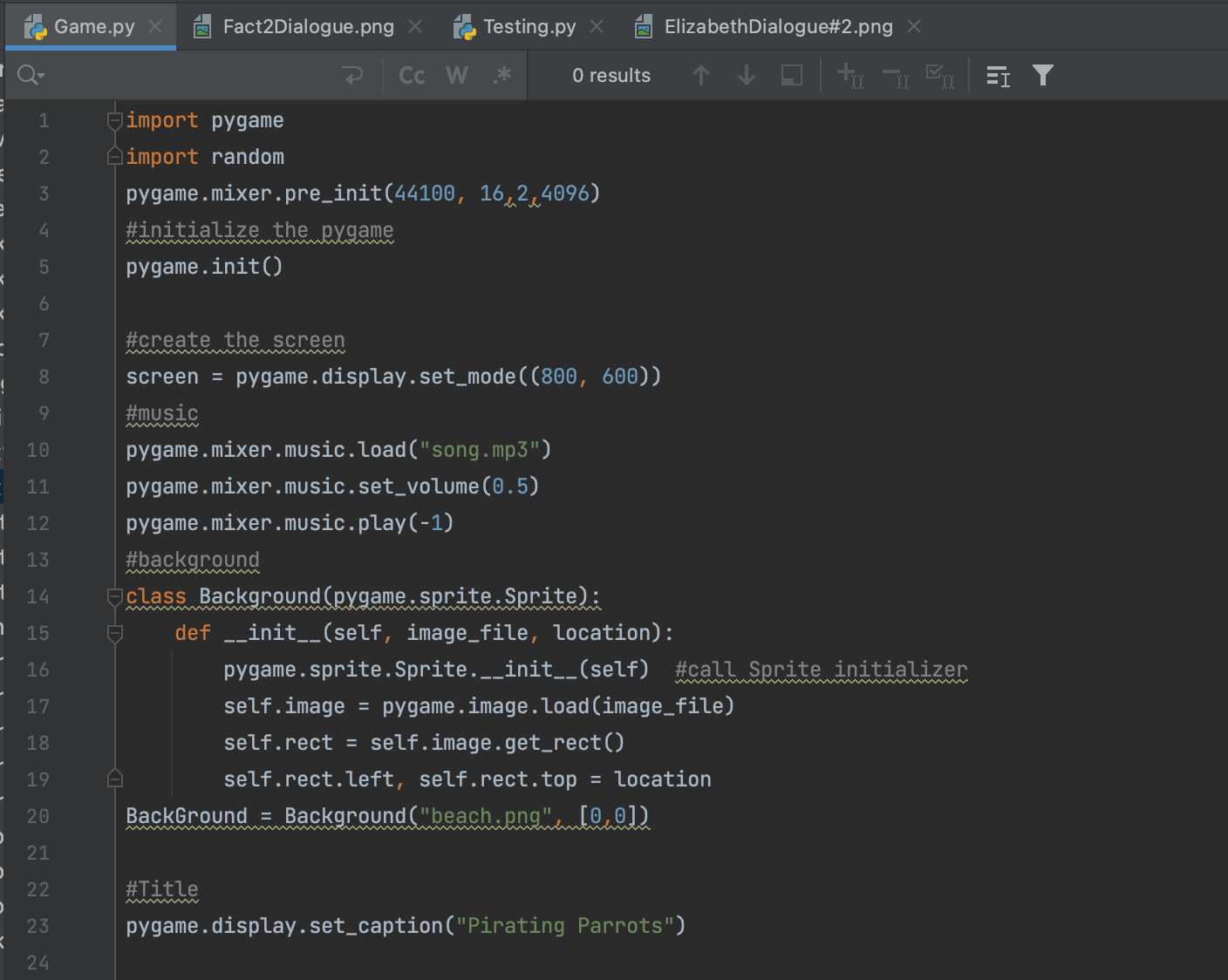Viewport: 1228px width, 980px height.
Task: Click fold end marker at line 2
Action: (114, 157)
